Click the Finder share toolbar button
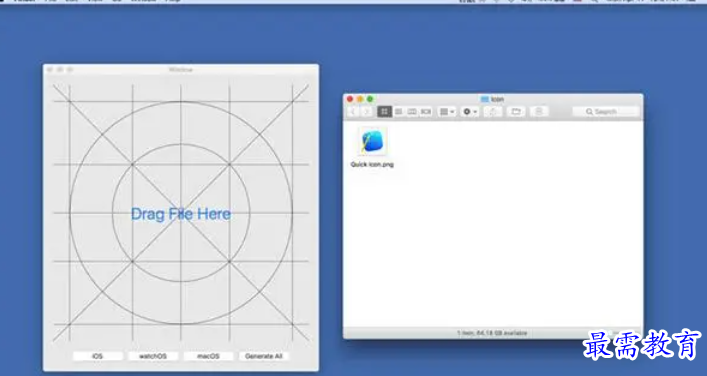 pos(493,111)
